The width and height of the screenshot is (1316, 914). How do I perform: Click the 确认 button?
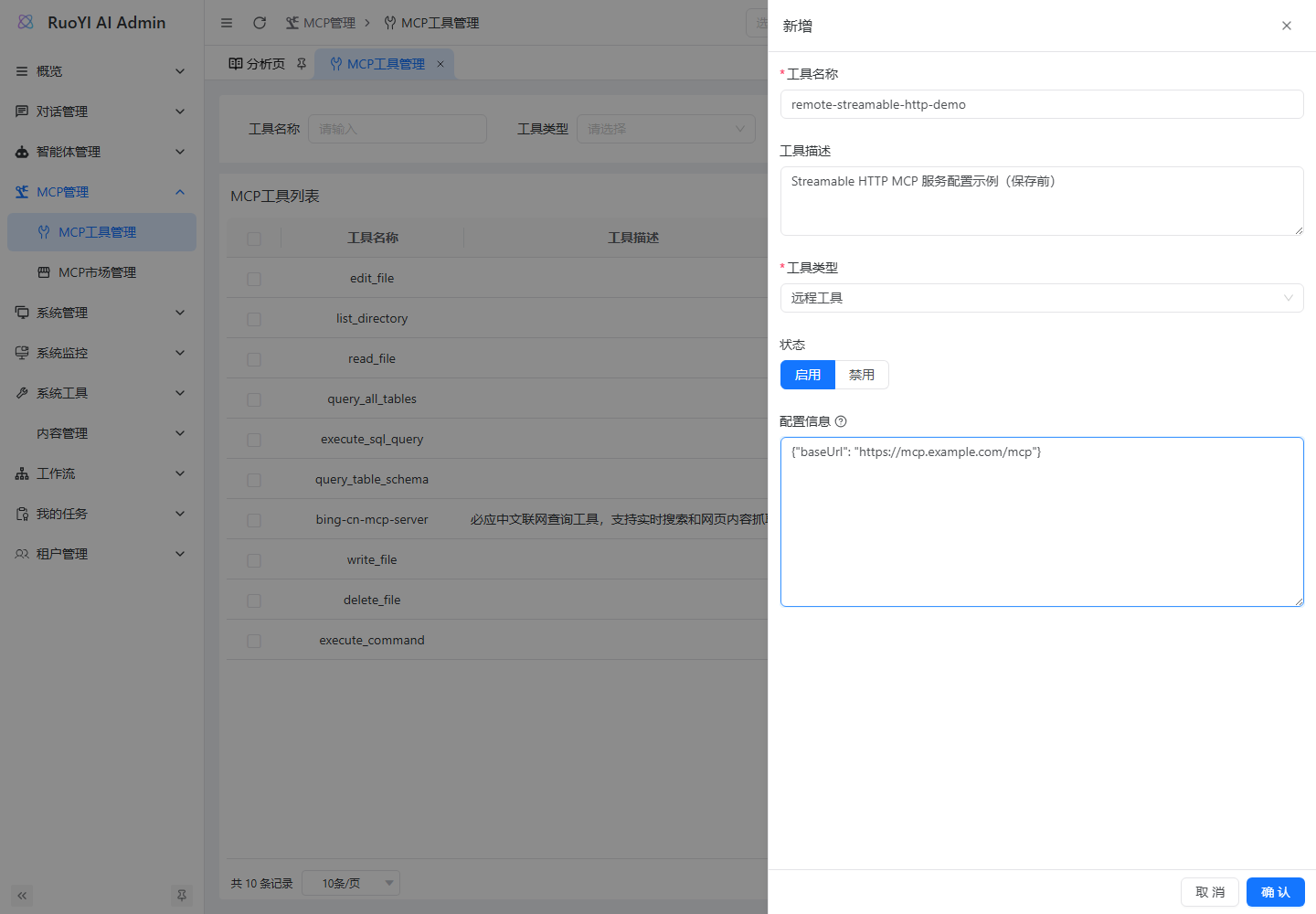click(x=1276, y=892)
